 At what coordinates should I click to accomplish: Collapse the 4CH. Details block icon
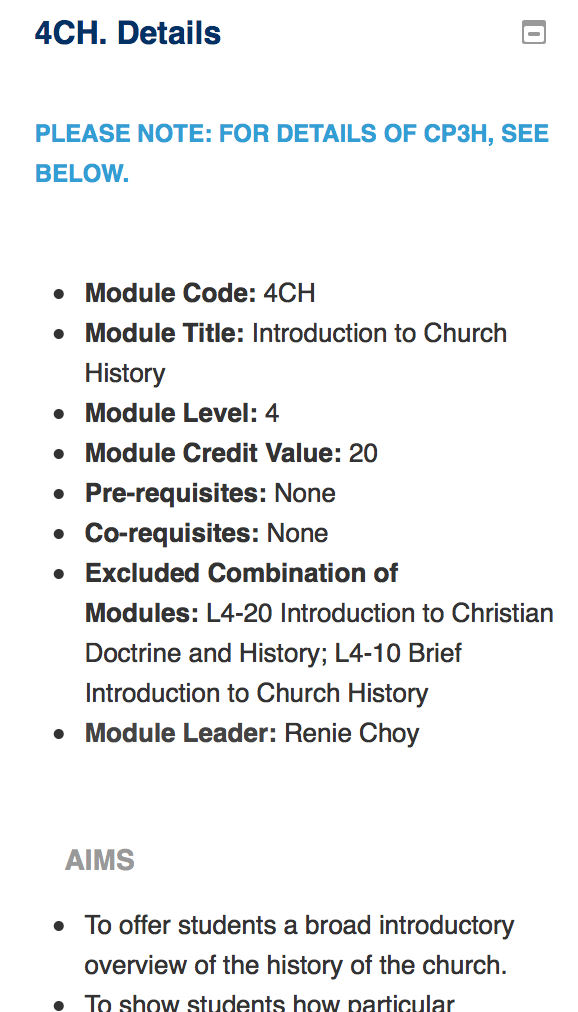(x=533, y=32)
